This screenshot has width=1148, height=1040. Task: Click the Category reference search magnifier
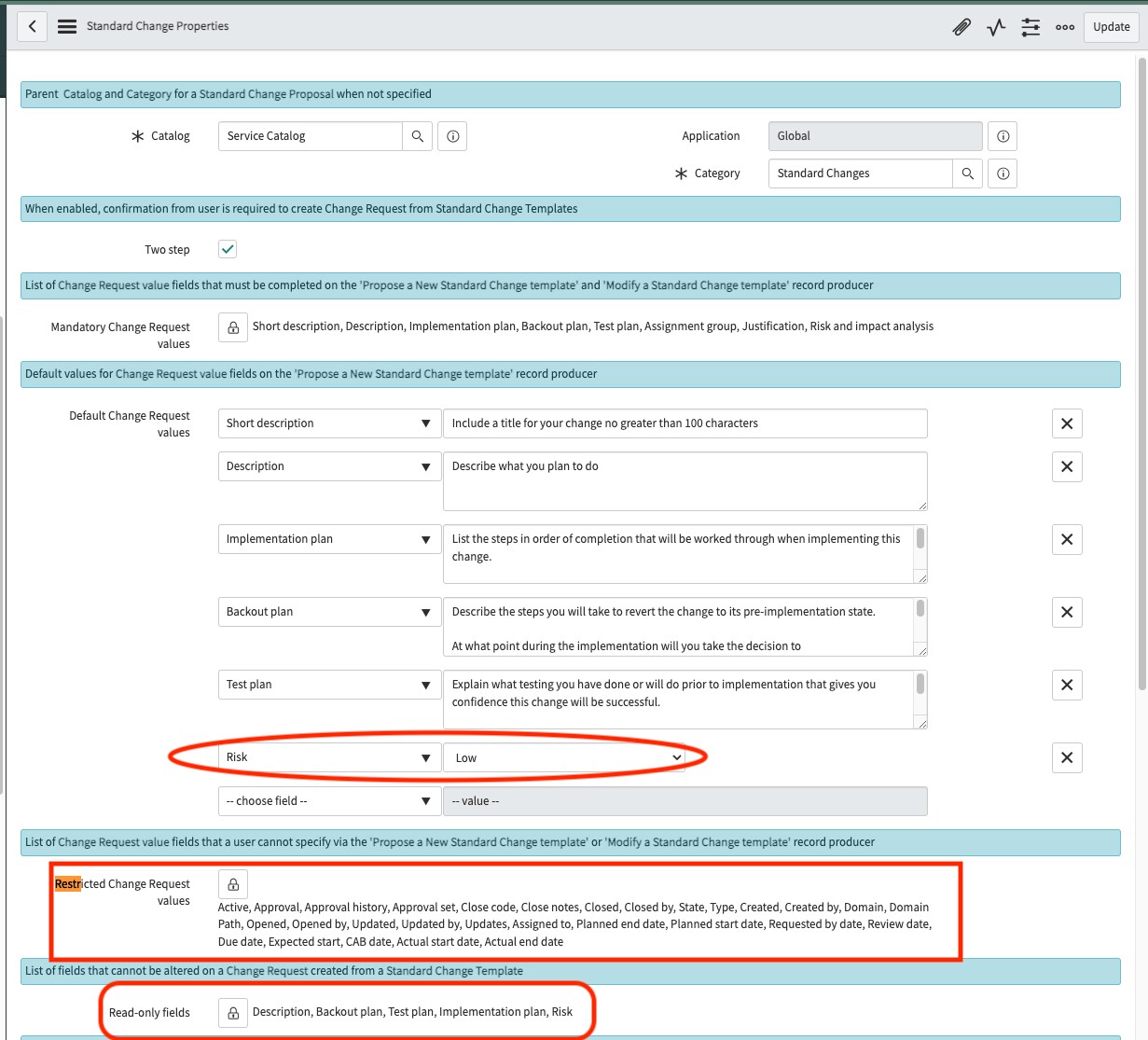tap(967, 173)
